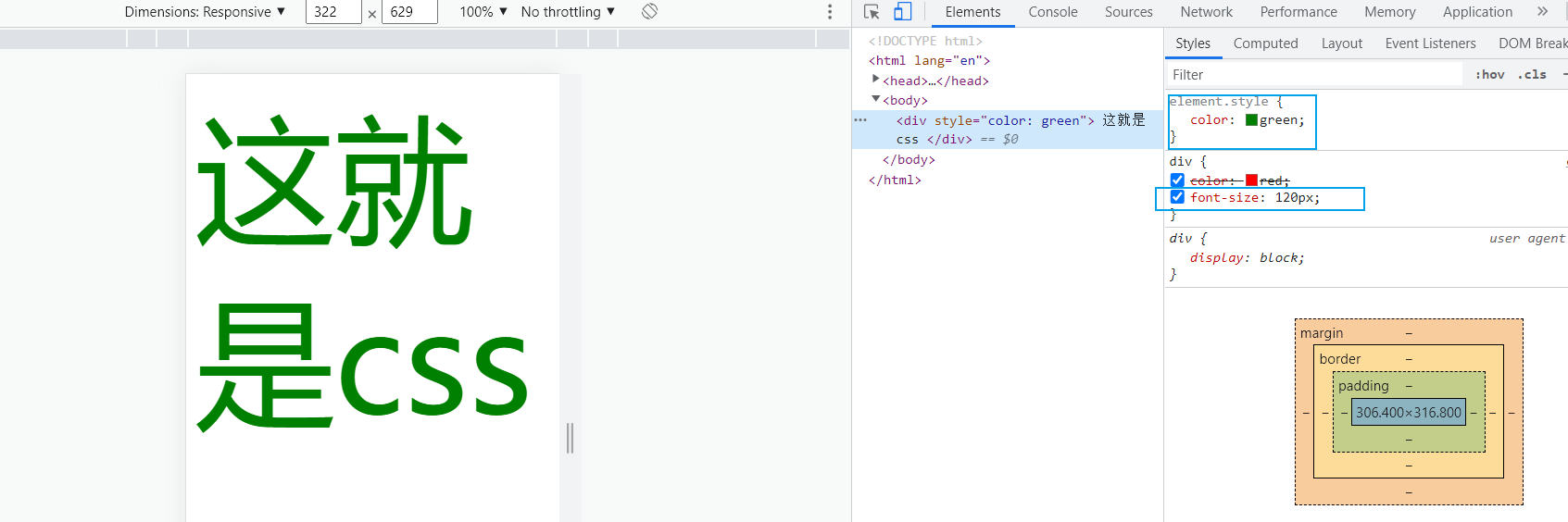The image size is (1568, 522).
Task: Open the Sources tab
Action: pyautogui.click(x=1128, y=12)
